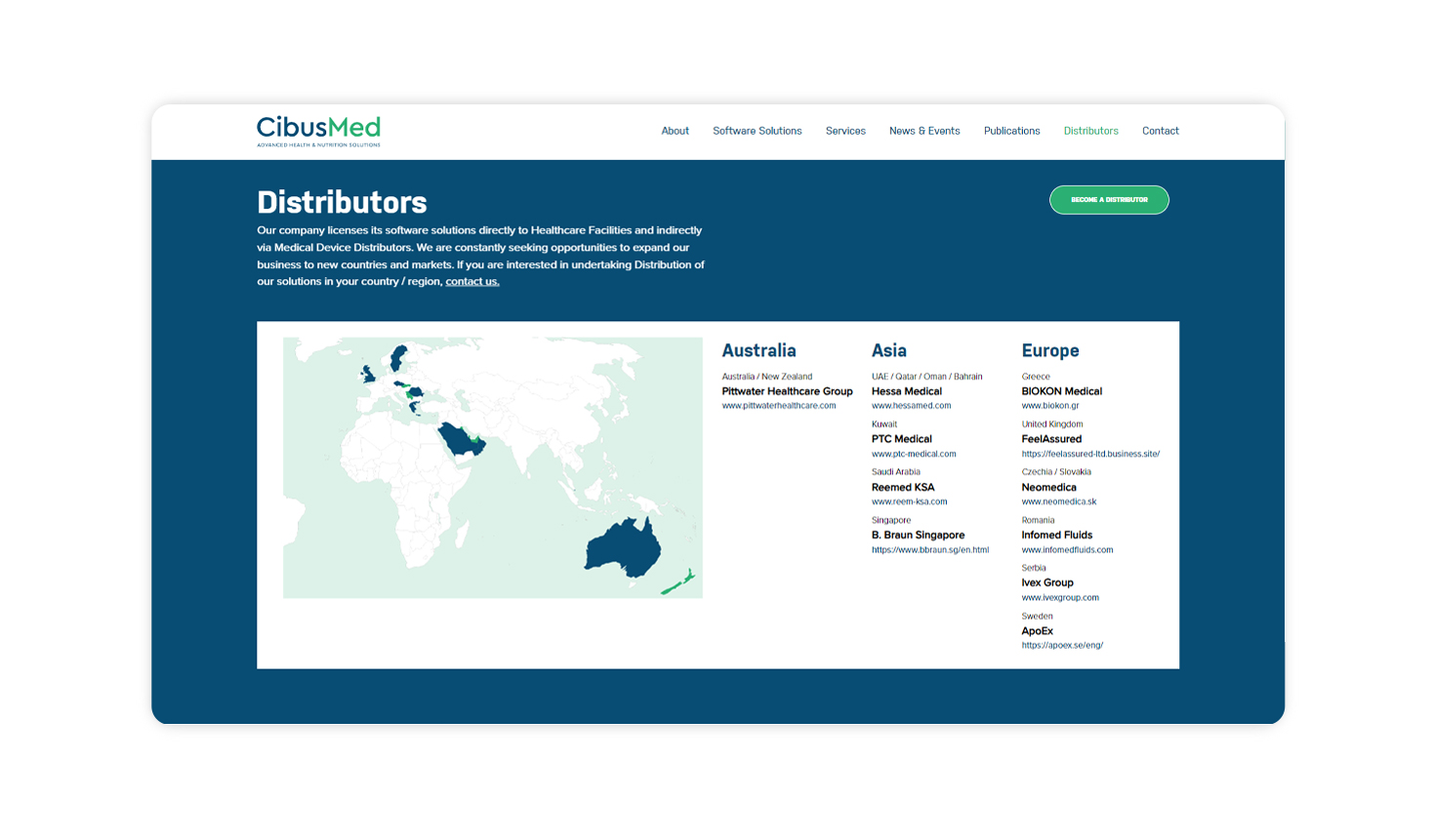Click Saudi Arabia on the map

tap(456, 439)
